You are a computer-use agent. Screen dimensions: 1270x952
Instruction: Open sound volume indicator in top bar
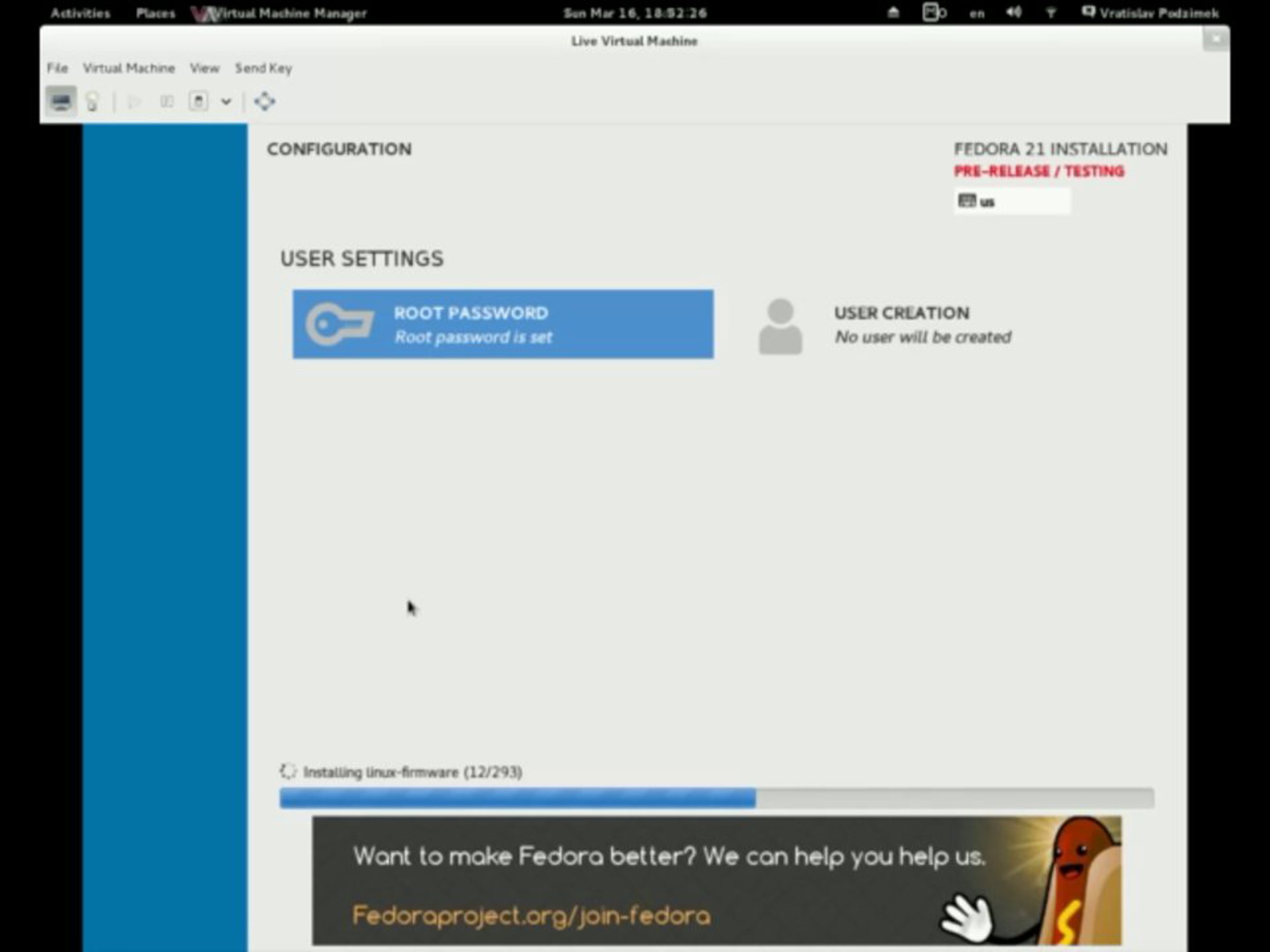1013,13
